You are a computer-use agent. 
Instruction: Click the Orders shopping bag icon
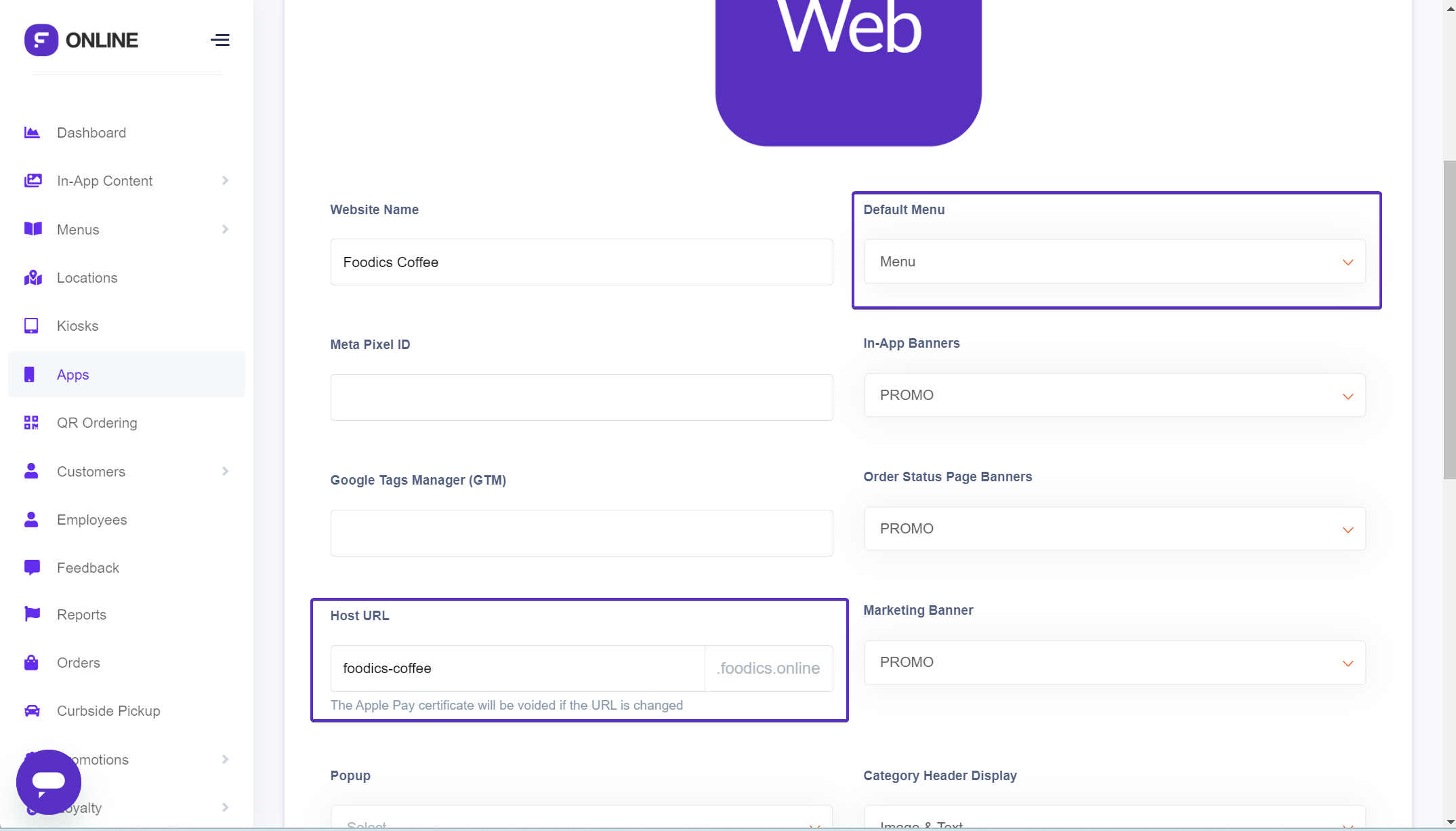pyautogui.click(x=31, y=662)
